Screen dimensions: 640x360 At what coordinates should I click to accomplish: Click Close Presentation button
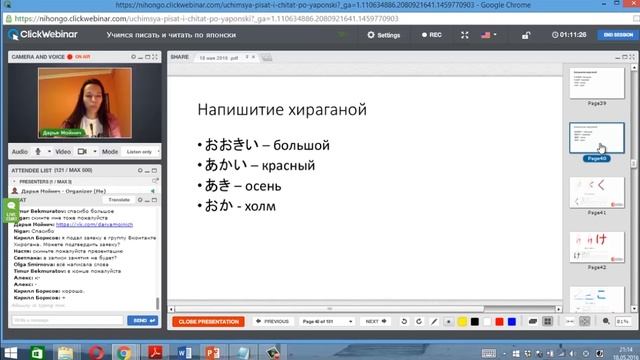[209, 322]
